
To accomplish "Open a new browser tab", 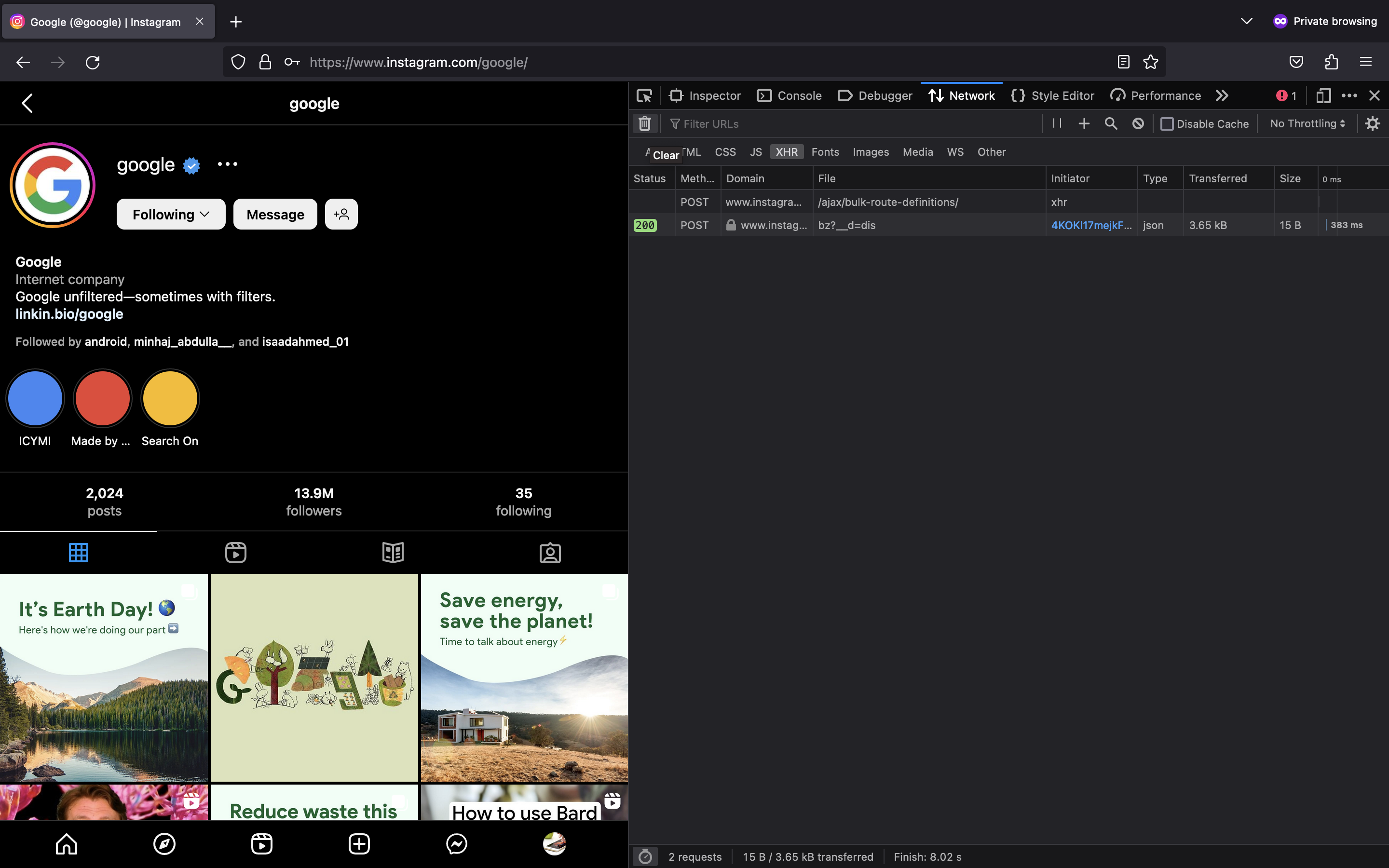I will pos(236,22).
